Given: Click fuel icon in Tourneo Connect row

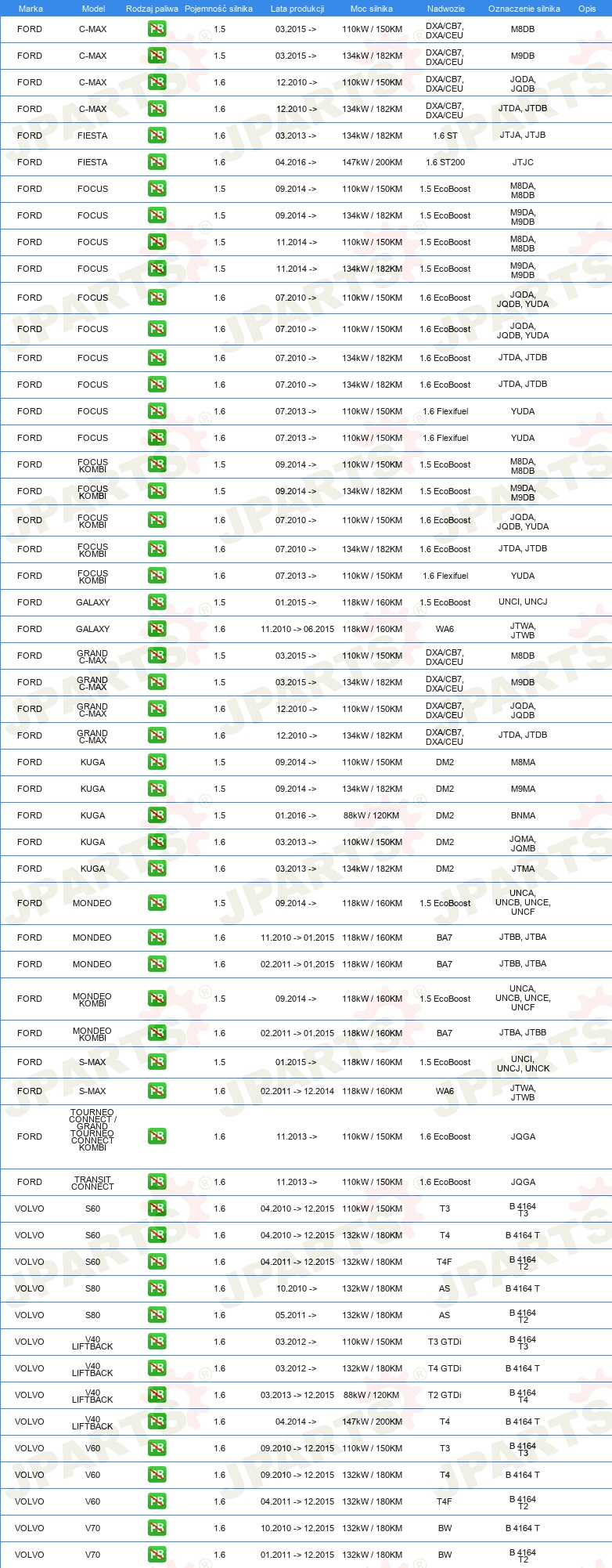Looking at the screenshot, I should (157, 1136).
